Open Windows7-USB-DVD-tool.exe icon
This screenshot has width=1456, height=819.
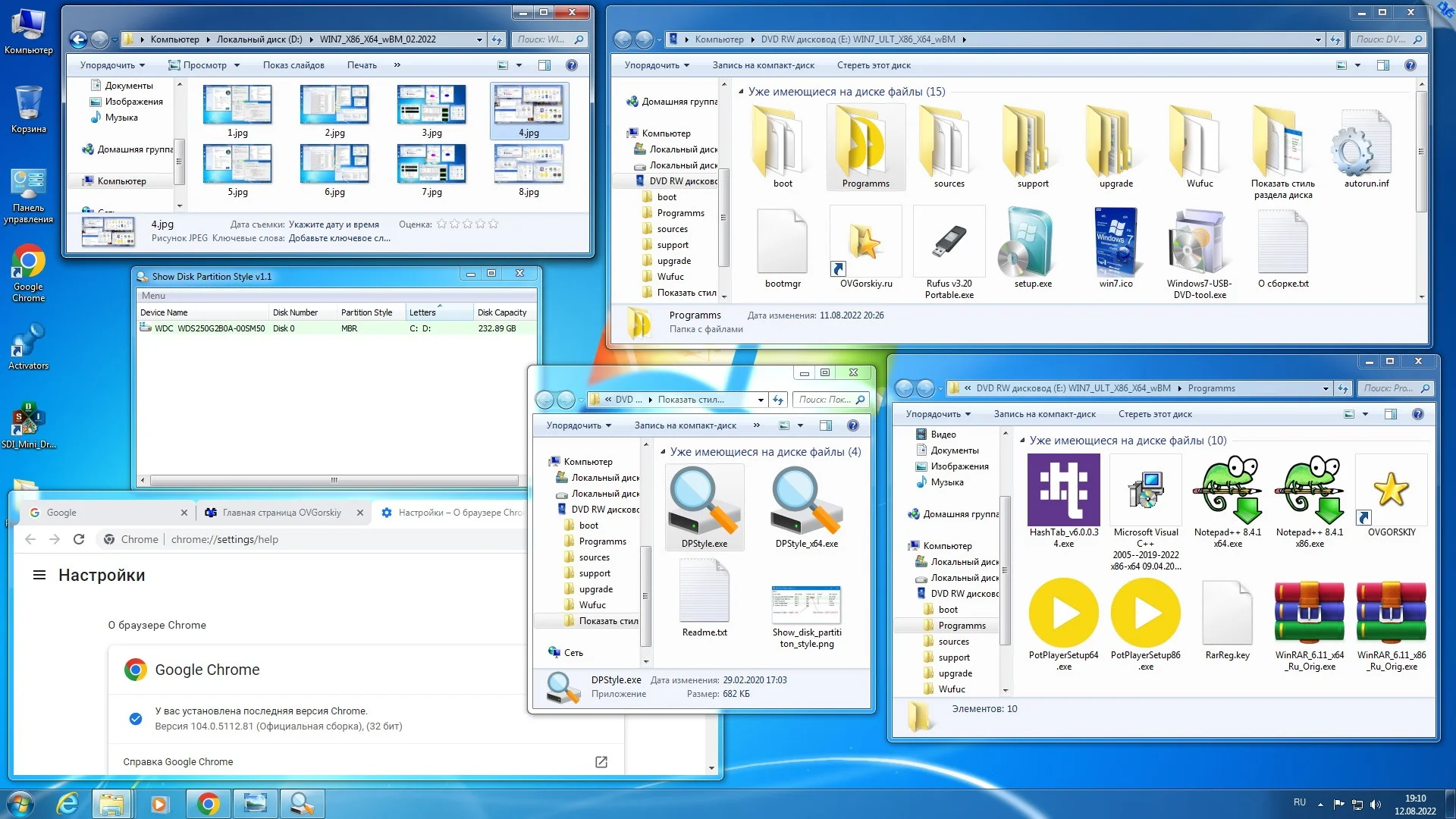pos(1199,243)
